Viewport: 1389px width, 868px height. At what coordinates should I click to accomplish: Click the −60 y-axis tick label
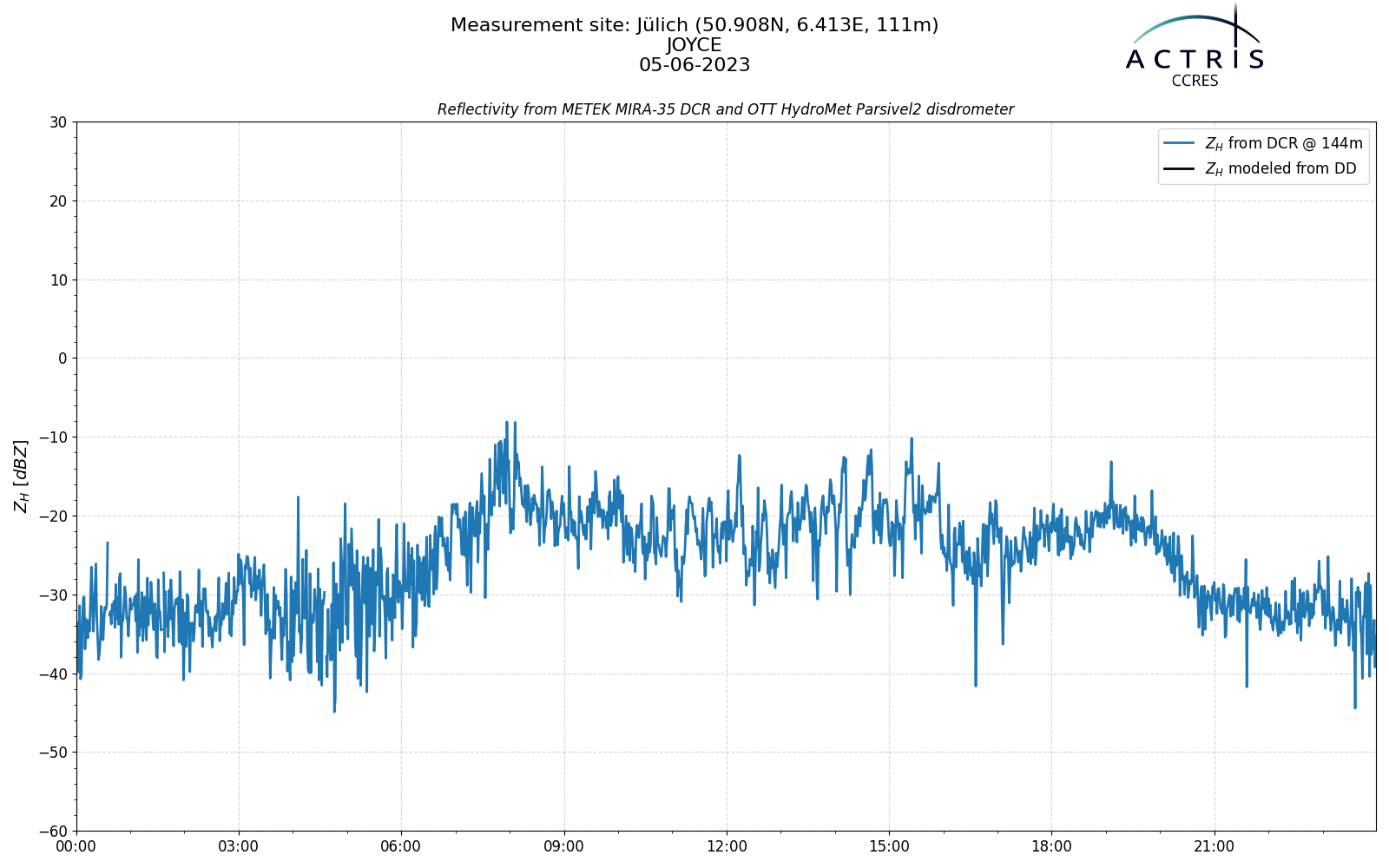54,832
